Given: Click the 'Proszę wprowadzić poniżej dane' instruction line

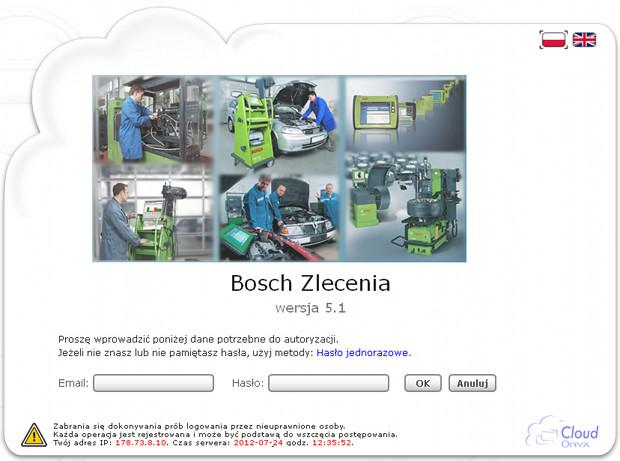Looking at the screenshot, I should pos(198,339).
